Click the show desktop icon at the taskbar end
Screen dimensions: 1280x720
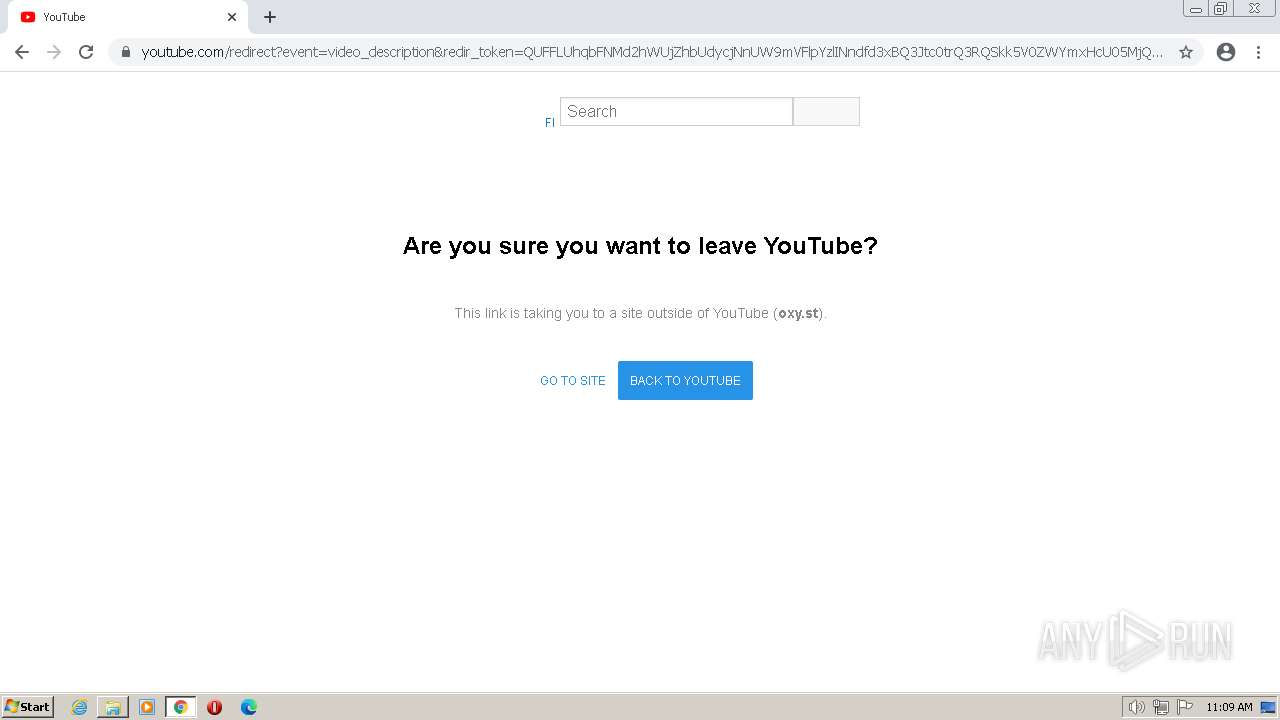(1268, 707)
